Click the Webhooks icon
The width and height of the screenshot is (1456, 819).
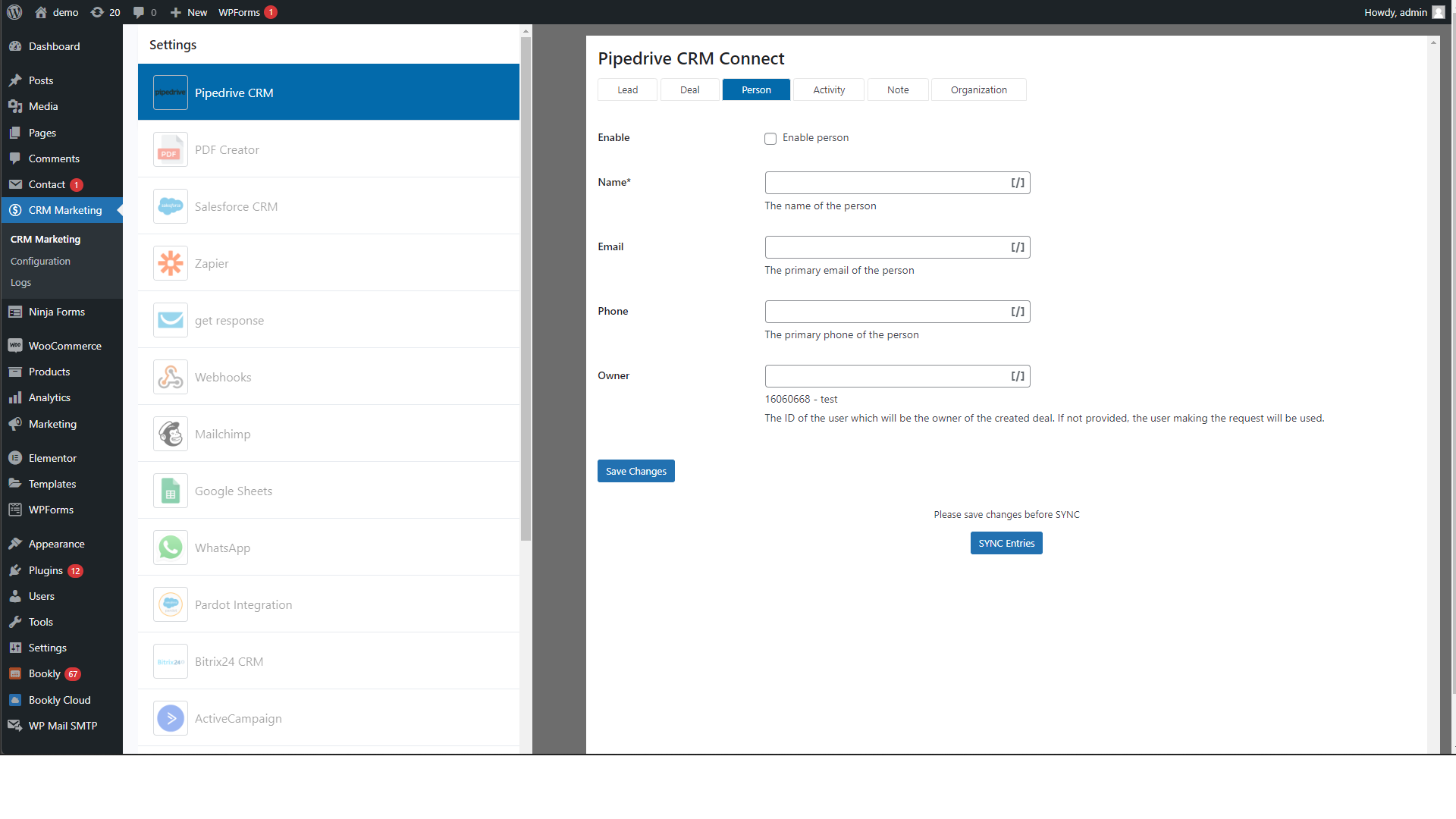(171, 377)
